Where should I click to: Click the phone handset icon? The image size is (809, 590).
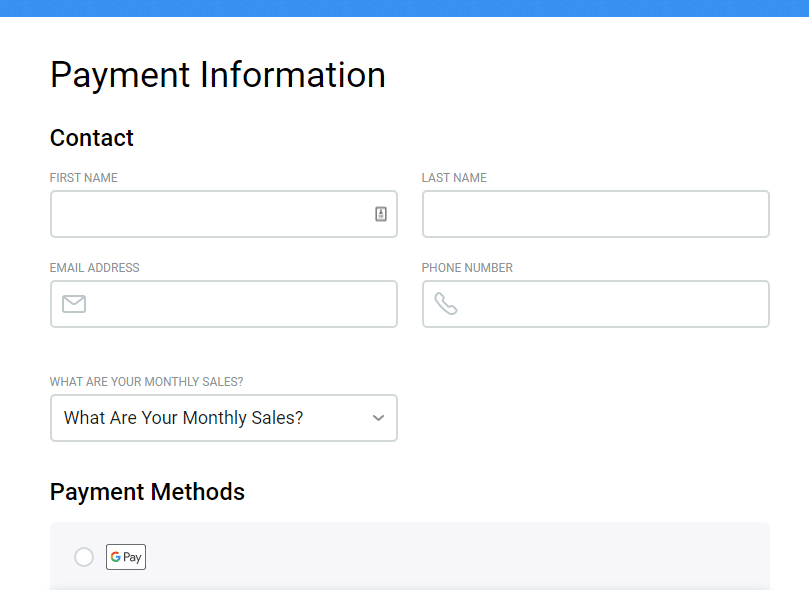(446, 304)
